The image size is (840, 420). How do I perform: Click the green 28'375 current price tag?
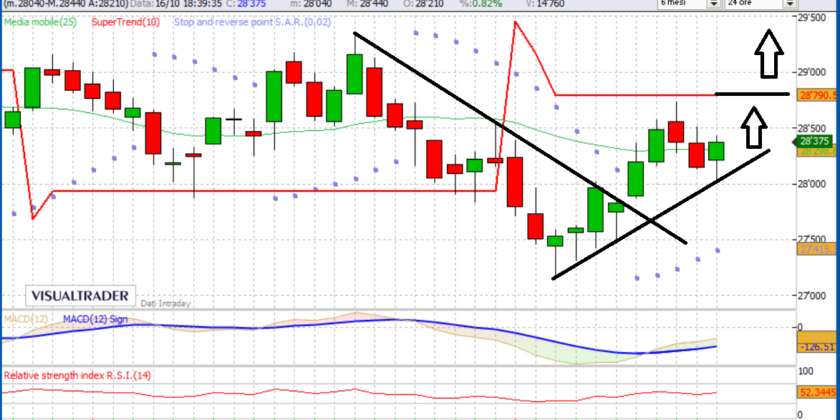(817, 141)
